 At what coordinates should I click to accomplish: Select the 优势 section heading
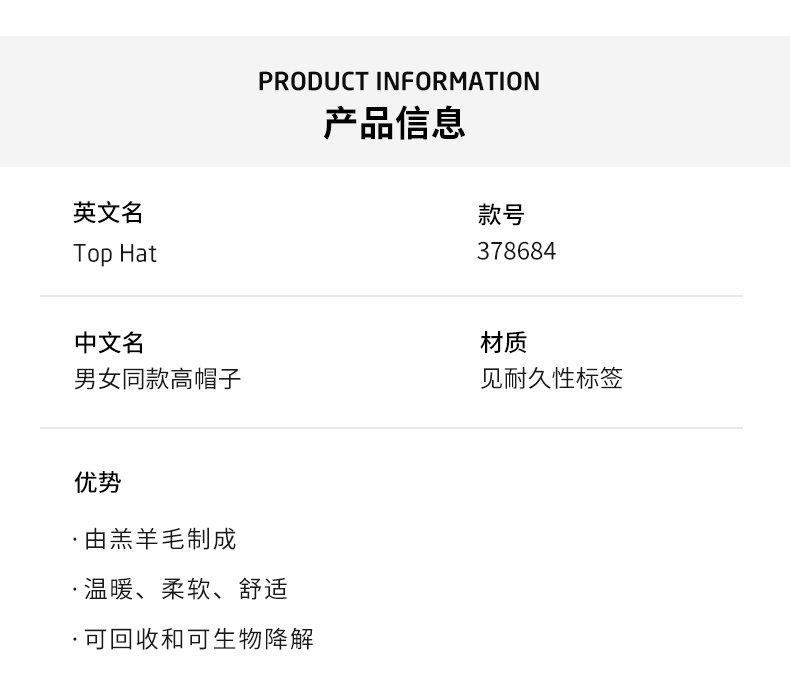point(98,483)
